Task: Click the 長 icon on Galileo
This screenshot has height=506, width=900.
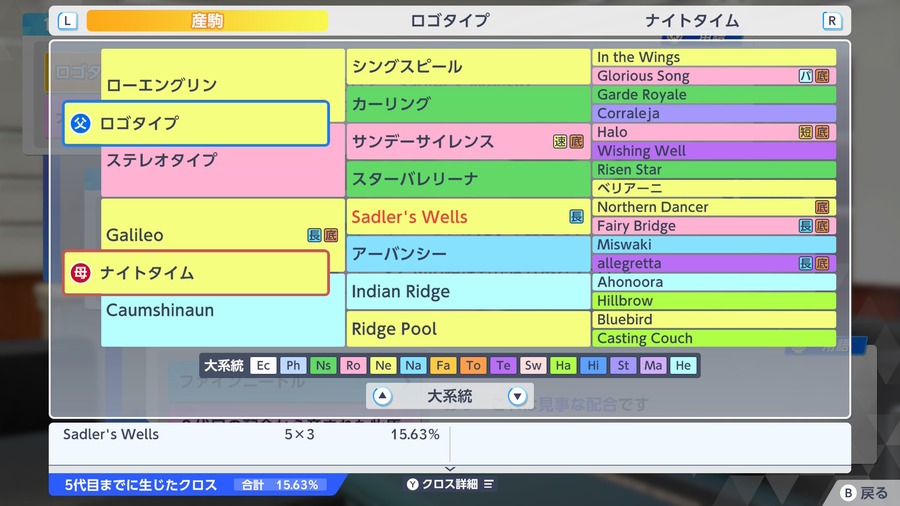Action: pyautogui.click(x=315, y=235)
